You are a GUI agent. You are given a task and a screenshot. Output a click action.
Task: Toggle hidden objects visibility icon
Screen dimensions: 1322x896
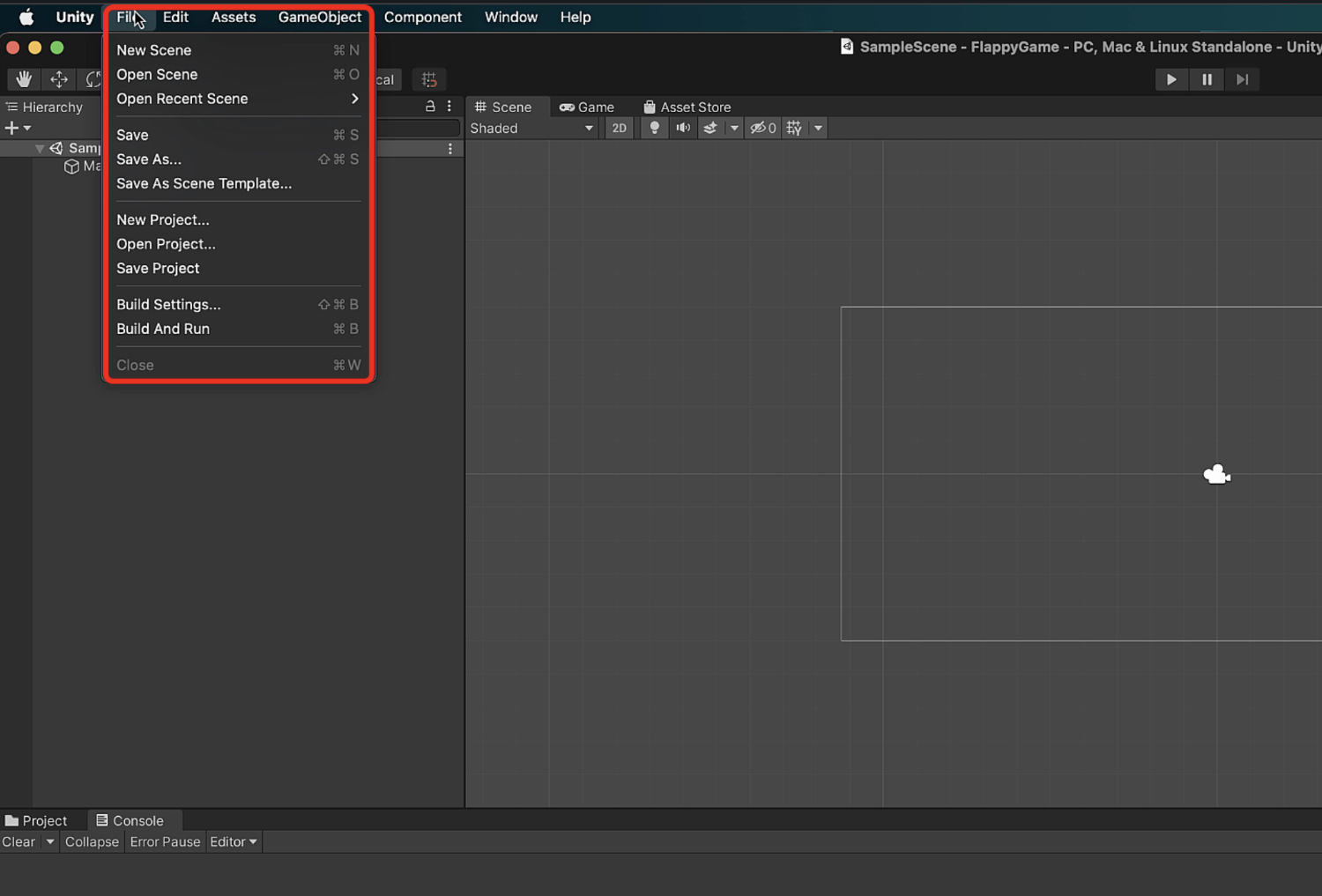coord(762,128)
